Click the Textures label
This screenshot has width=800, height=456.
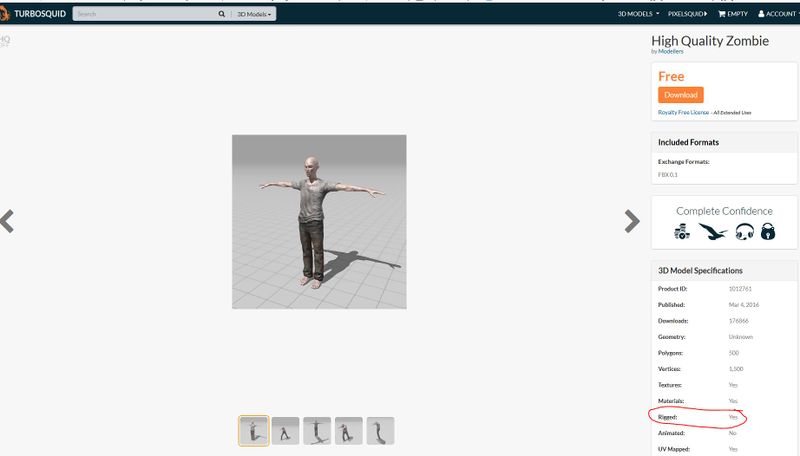[669, 385]
